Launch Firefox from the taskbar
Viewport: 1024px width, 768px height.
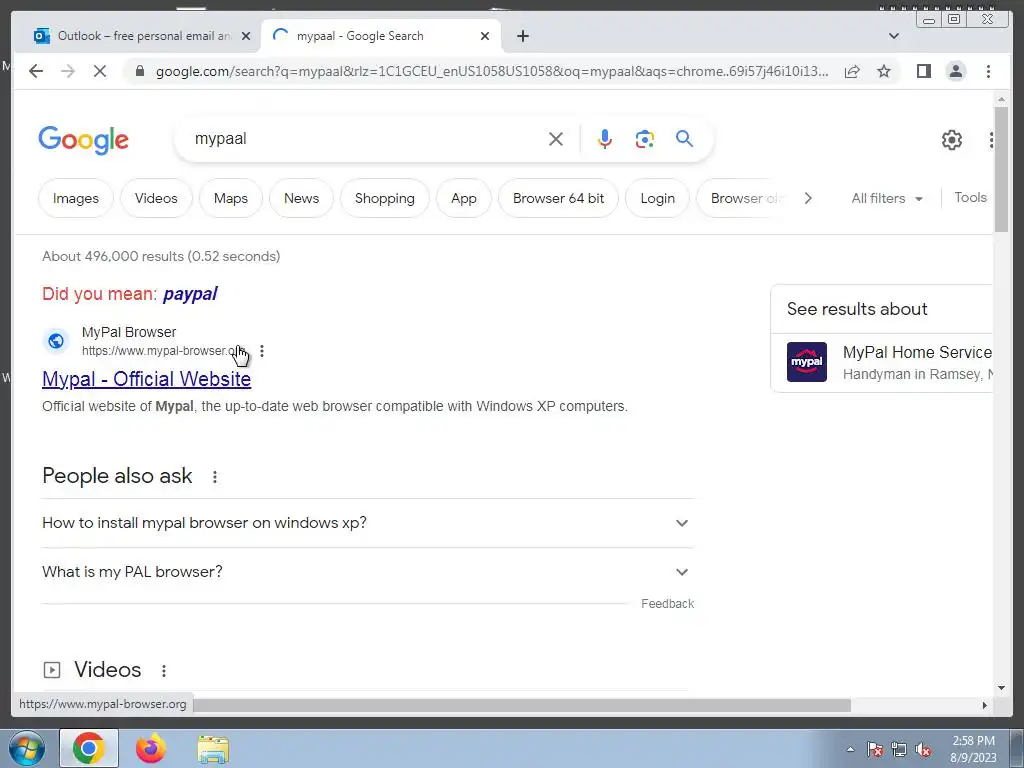151,749
